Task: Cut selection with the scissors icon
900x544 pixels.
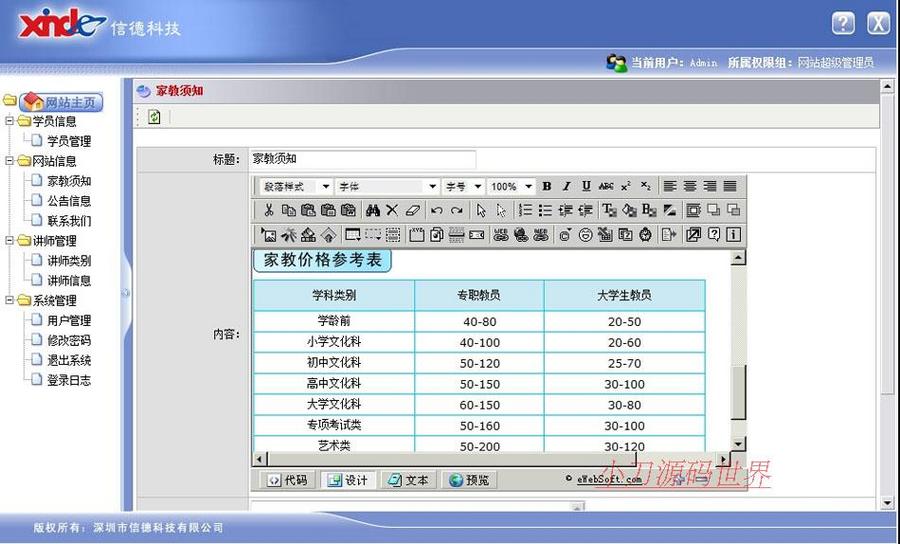Action: coord(269,211)
